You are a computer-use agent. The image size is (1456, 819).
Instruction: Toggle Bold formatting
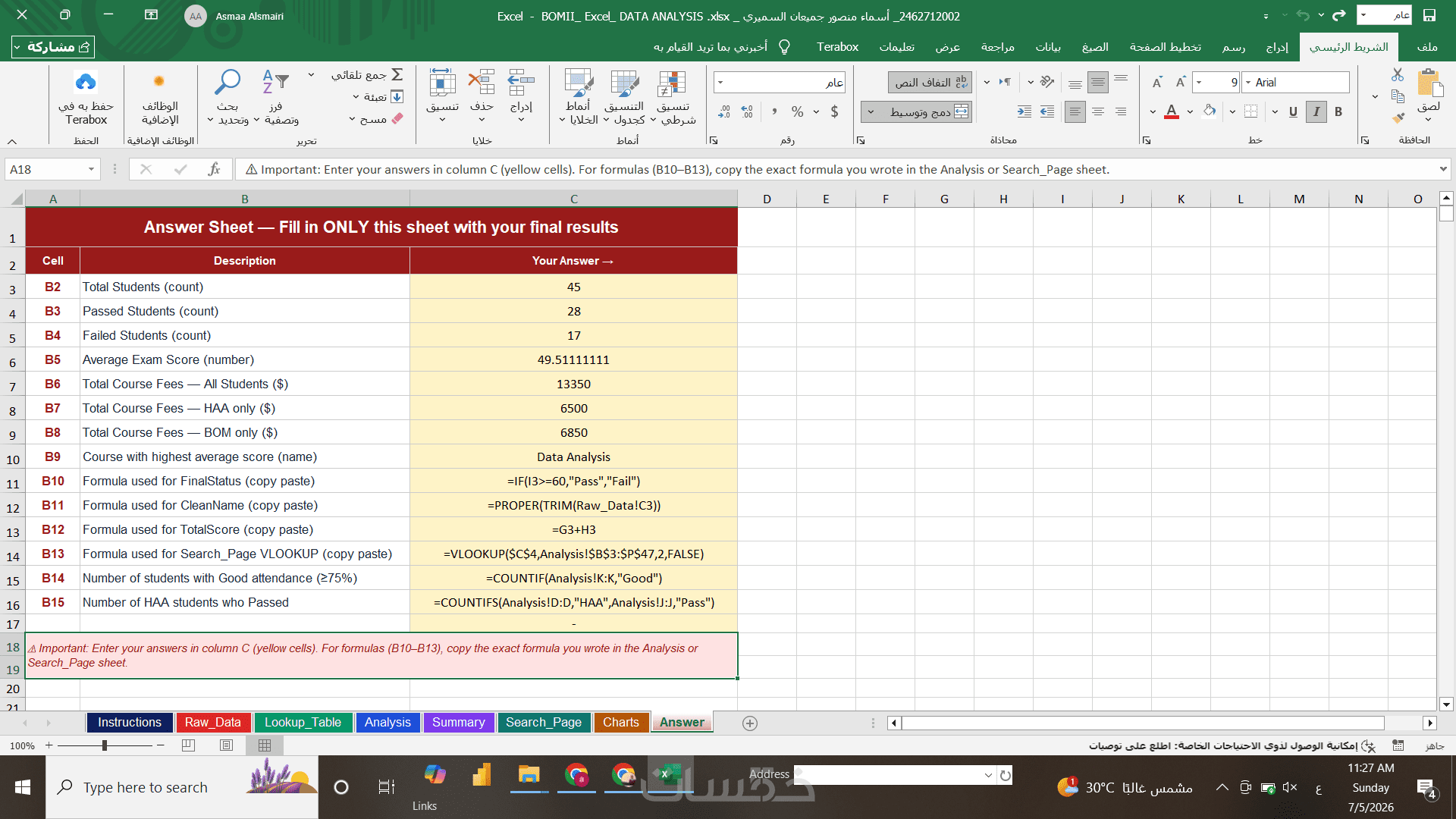(x=1338, y=112)
